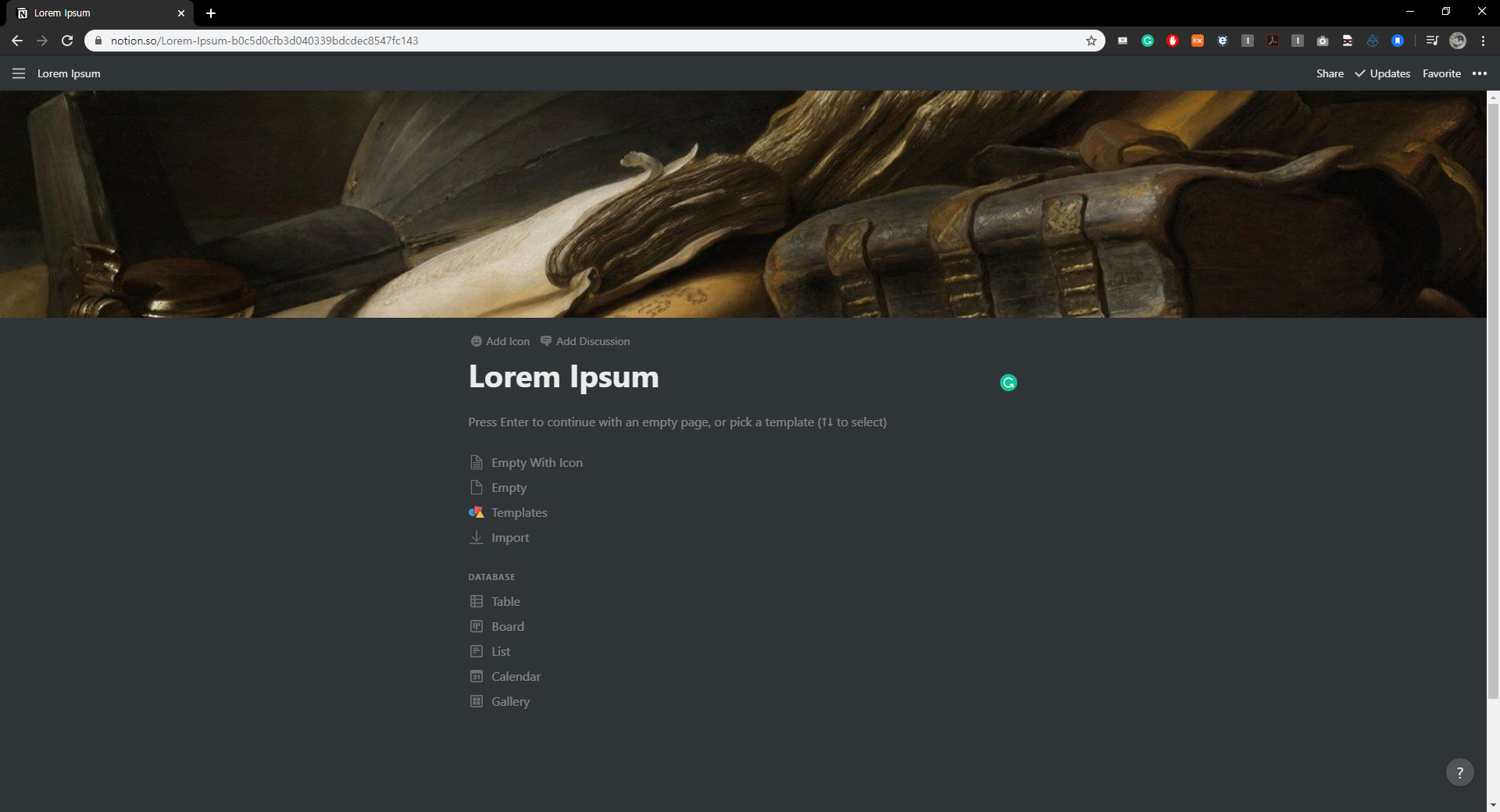Click the browser forward arrow
Screen dimensions: 1500x812
pyautogui.click(x=42, y=41)
